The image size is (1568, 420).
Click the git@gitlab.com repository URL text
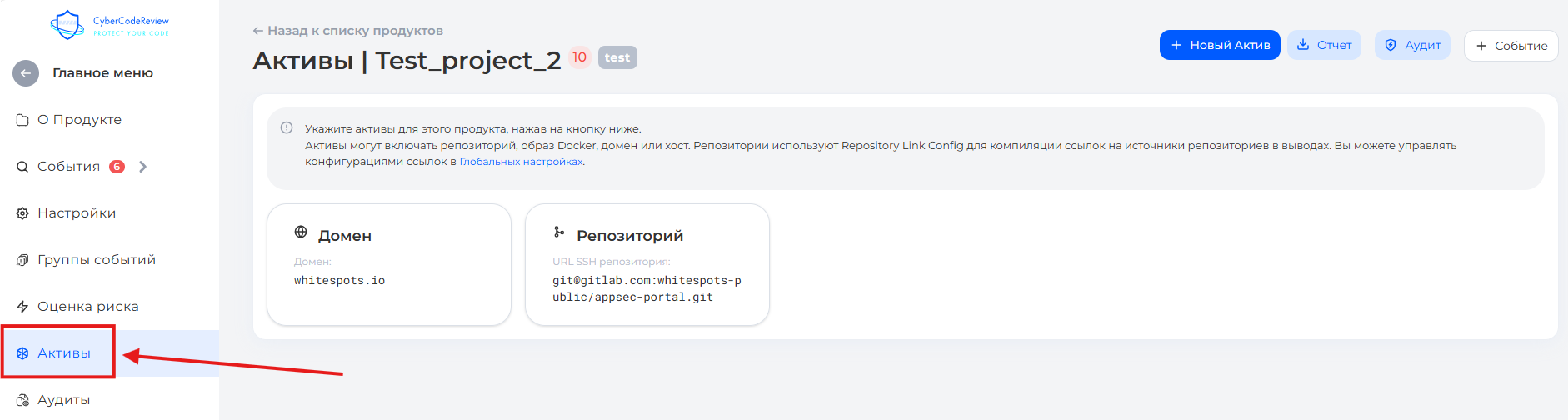(x=647, y=289)
